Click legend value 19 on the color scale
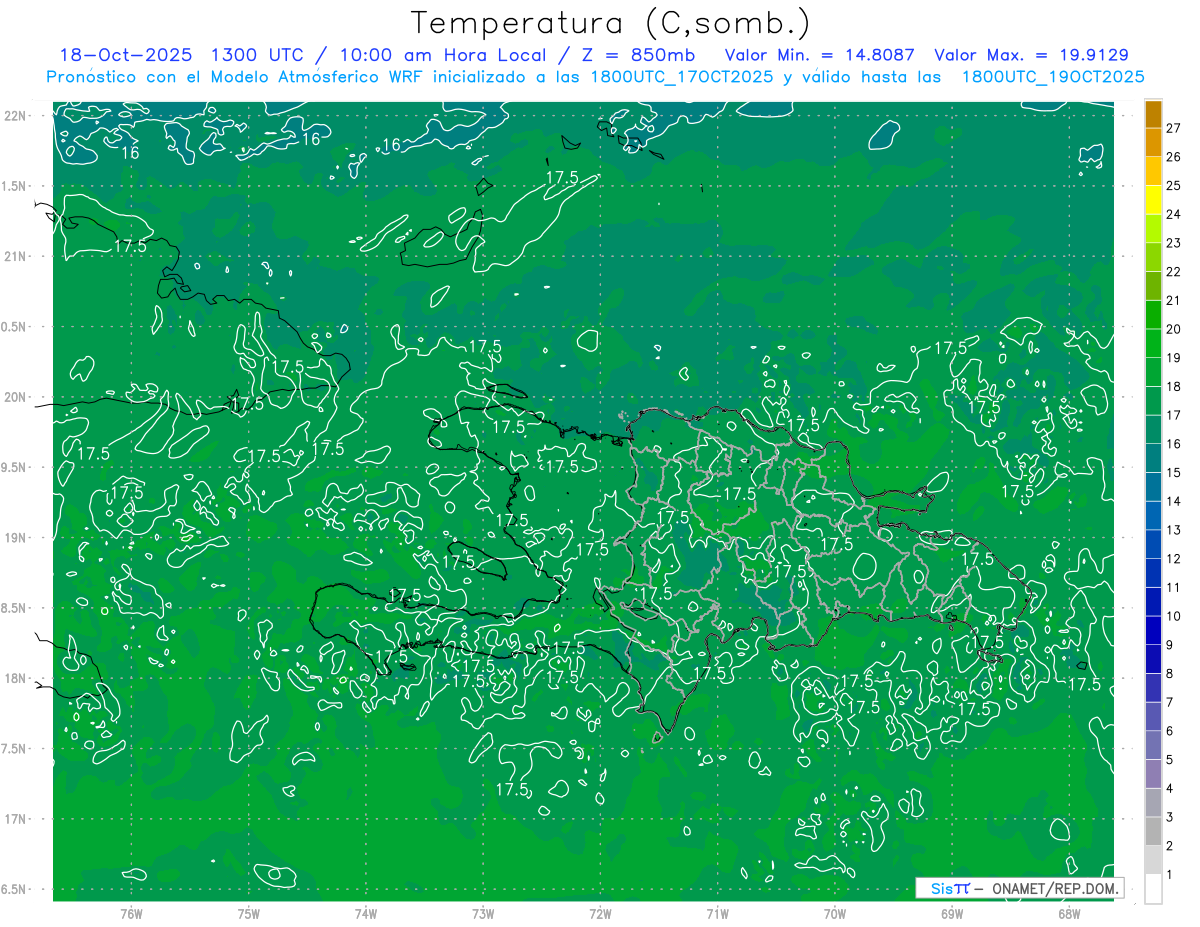This screenshot has width=1200, height=927. [1174, 358]
